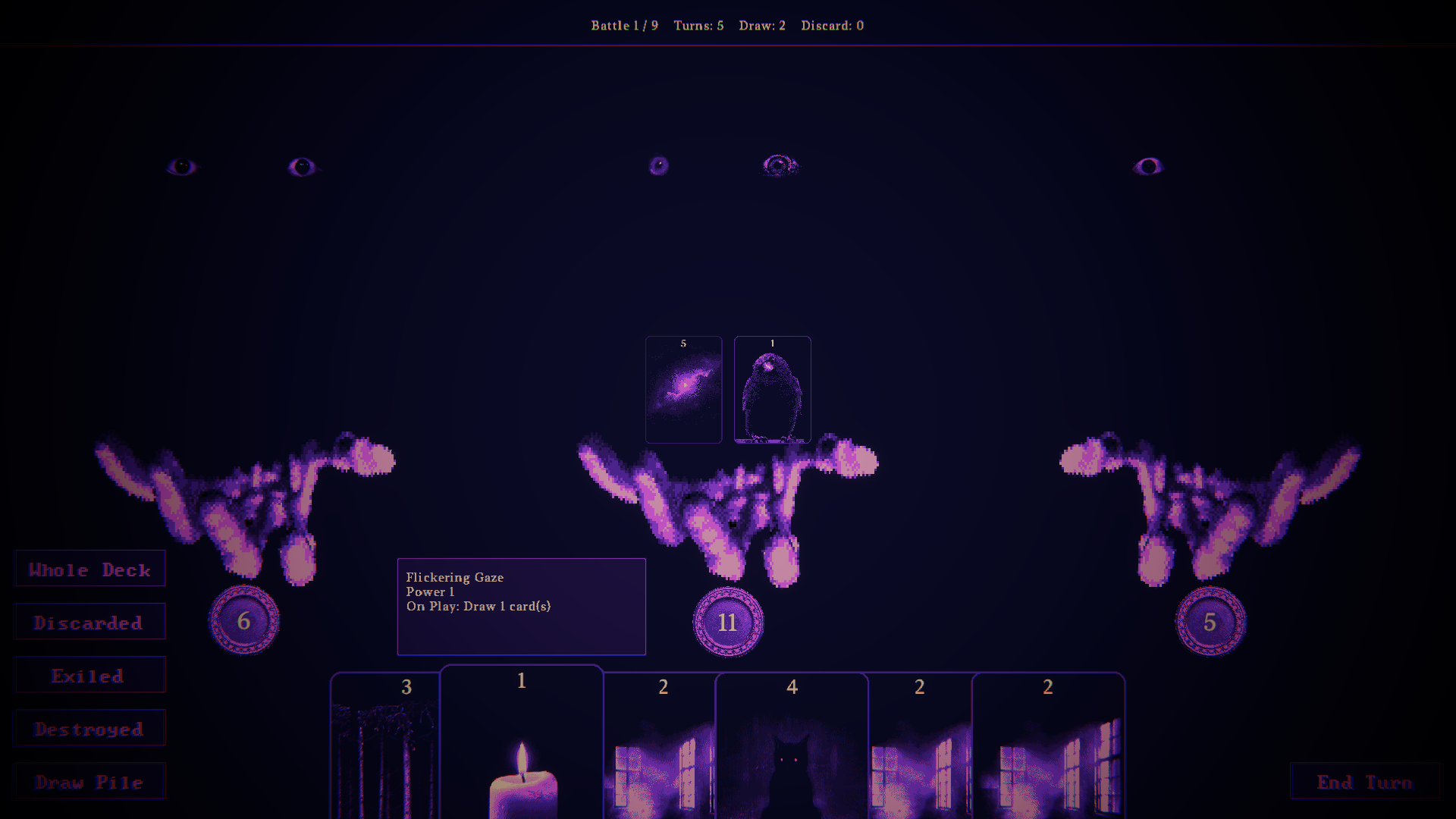Click the center score token showing 11
The image size is (1456, 819).
click(x=727, y=622)
